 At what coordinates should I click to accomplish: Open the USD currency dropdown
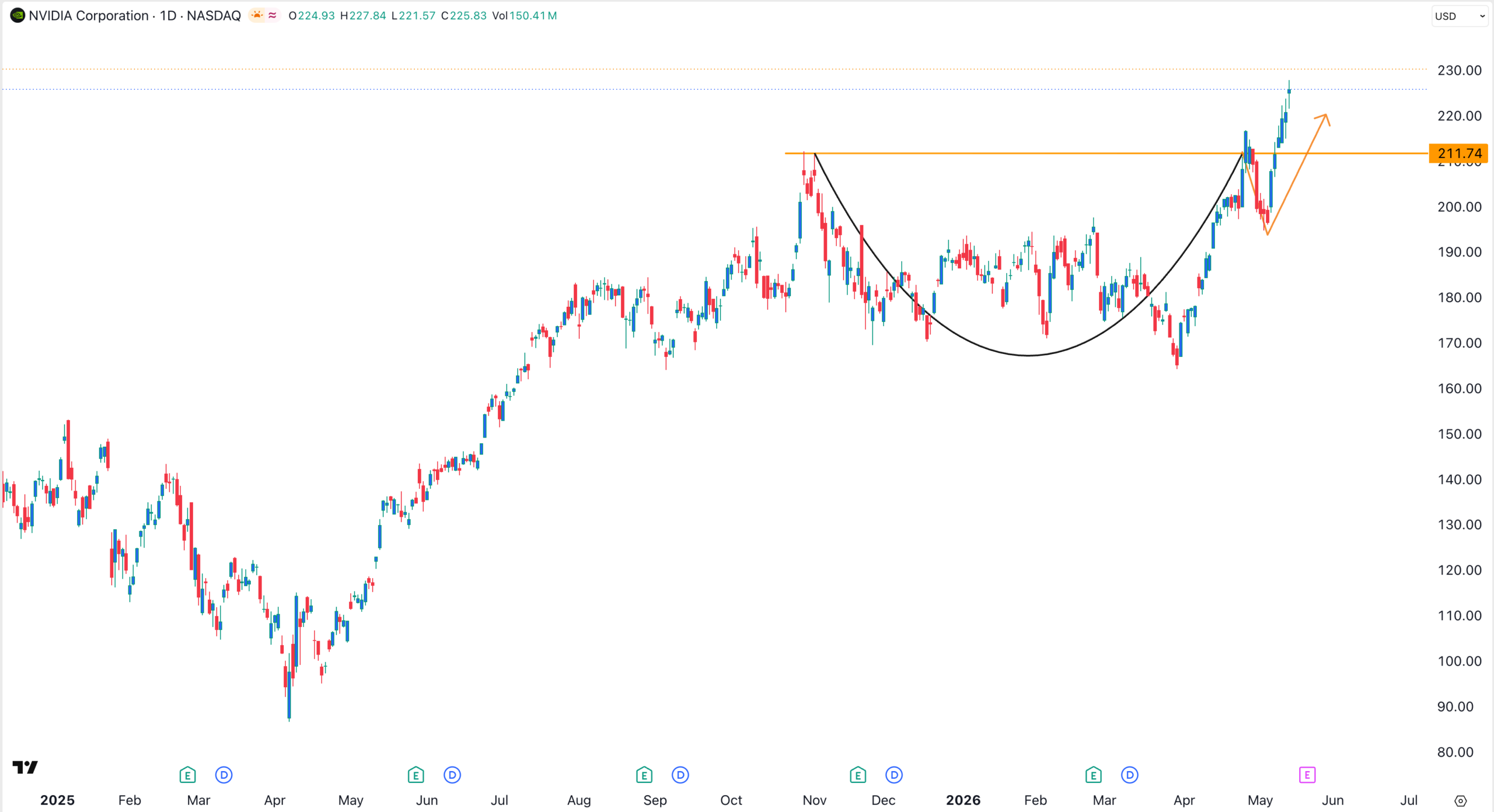[x=1460, y=16]
